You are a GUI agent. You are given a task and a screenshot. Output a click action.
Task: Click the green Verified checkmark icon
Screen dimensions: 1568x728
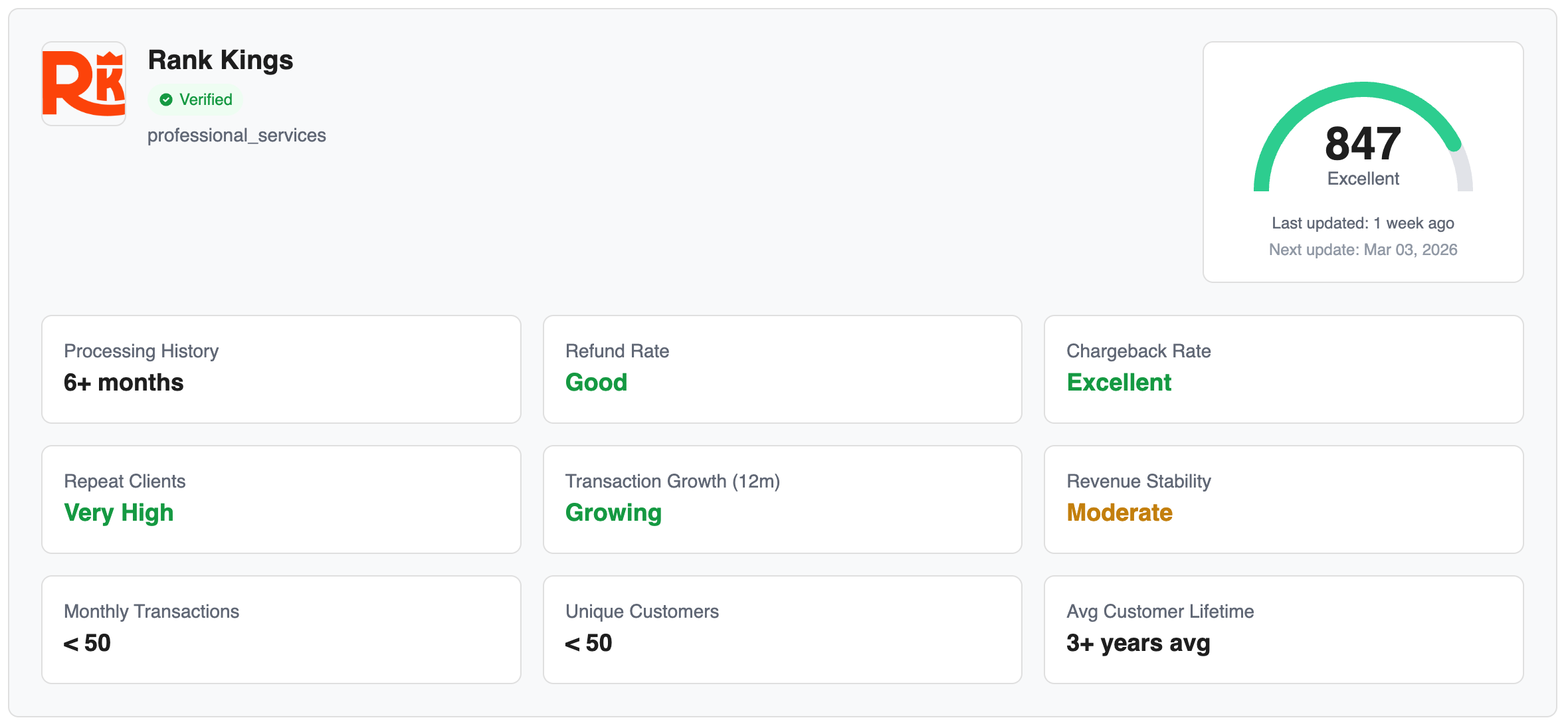coord(166,100)
